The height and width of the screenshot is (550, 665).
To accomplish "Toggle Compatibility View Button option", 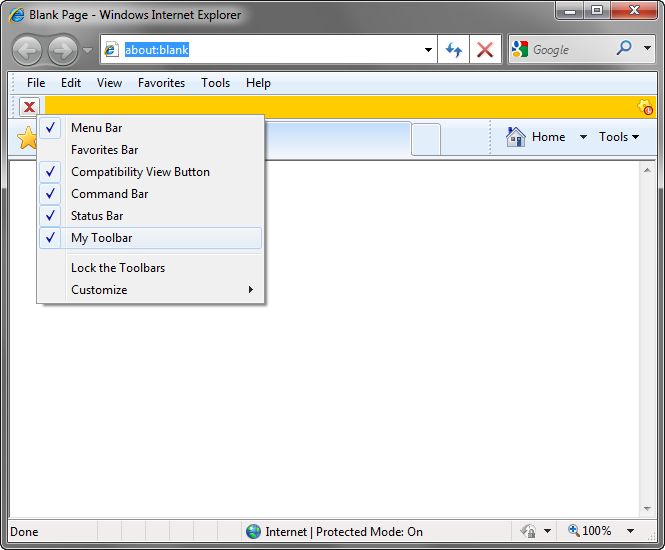I will [x=151, y=172].
